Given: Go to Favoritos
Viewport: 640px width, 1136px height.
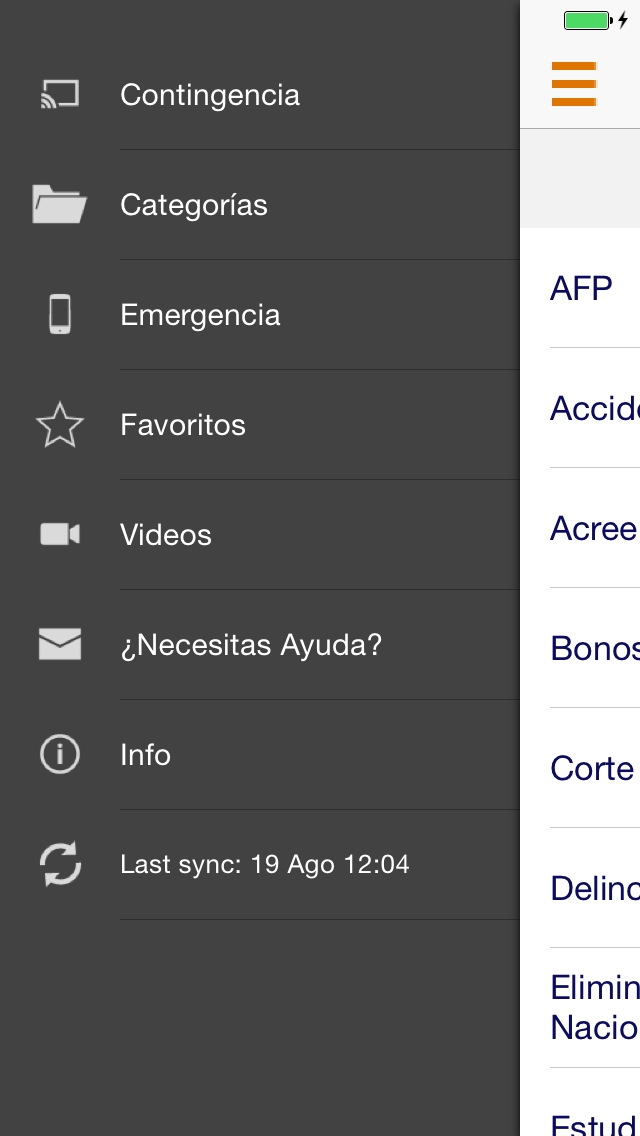Looking at the screenshot, I should [183, 424].
